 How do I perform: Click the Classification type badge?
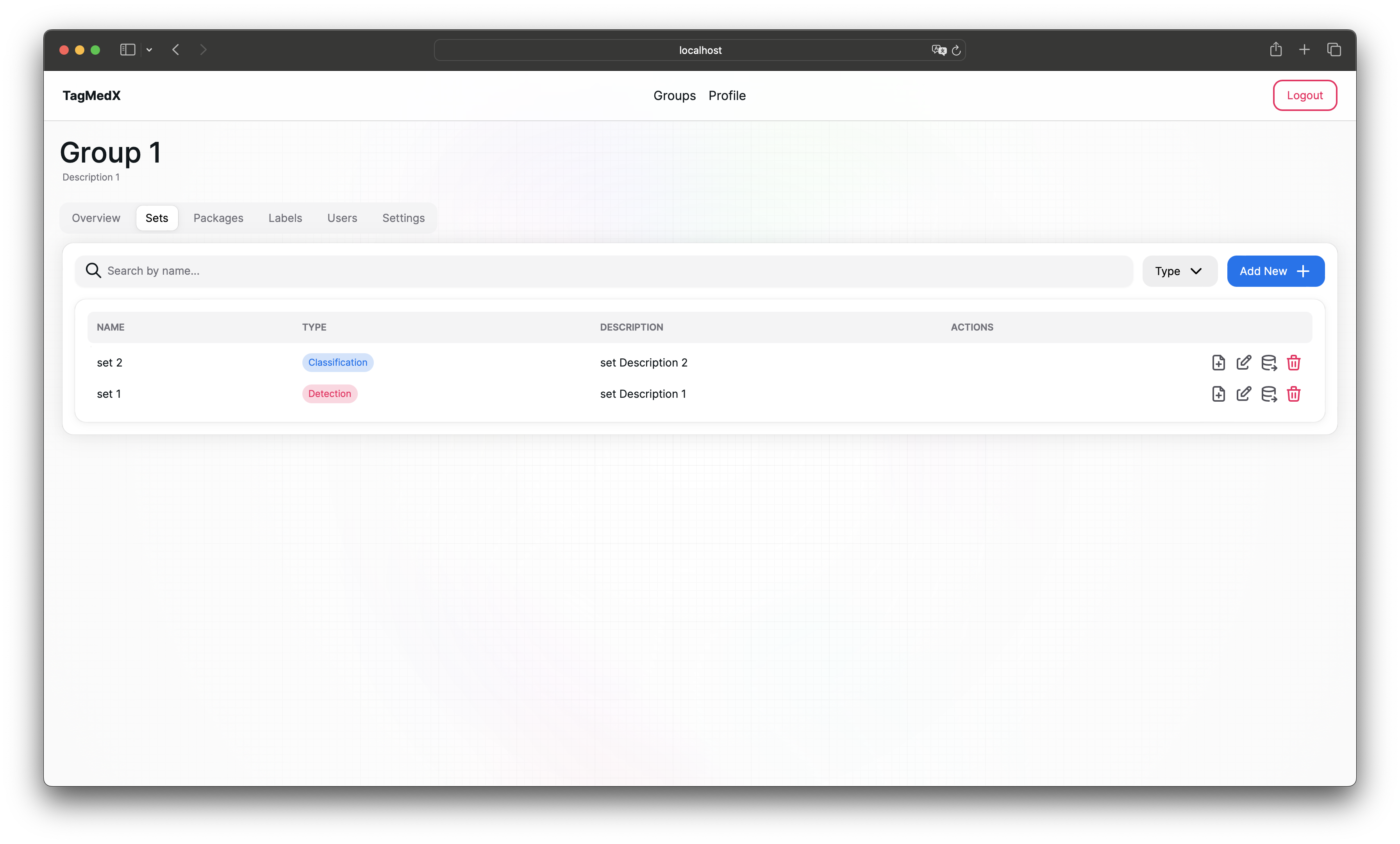(337, 363)
